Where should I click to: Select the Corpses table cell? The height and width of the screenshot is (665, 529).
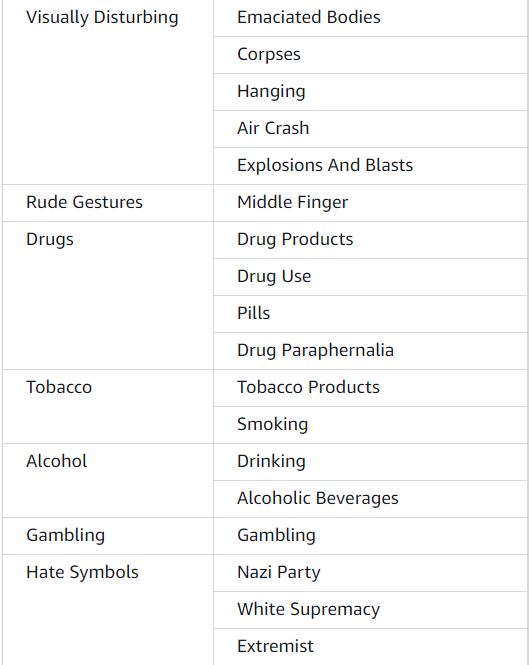(x=370, y=55)
